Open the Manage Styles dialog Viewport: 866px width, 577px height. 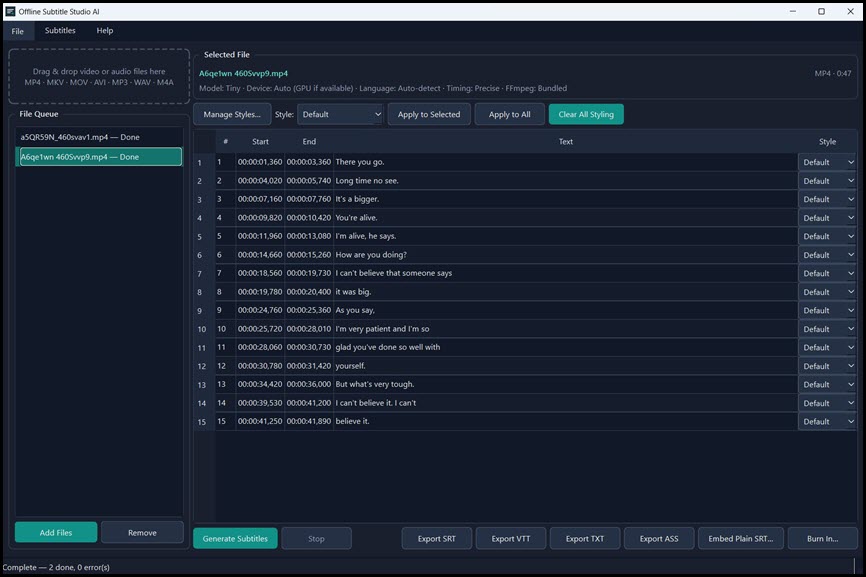(232, 114)
